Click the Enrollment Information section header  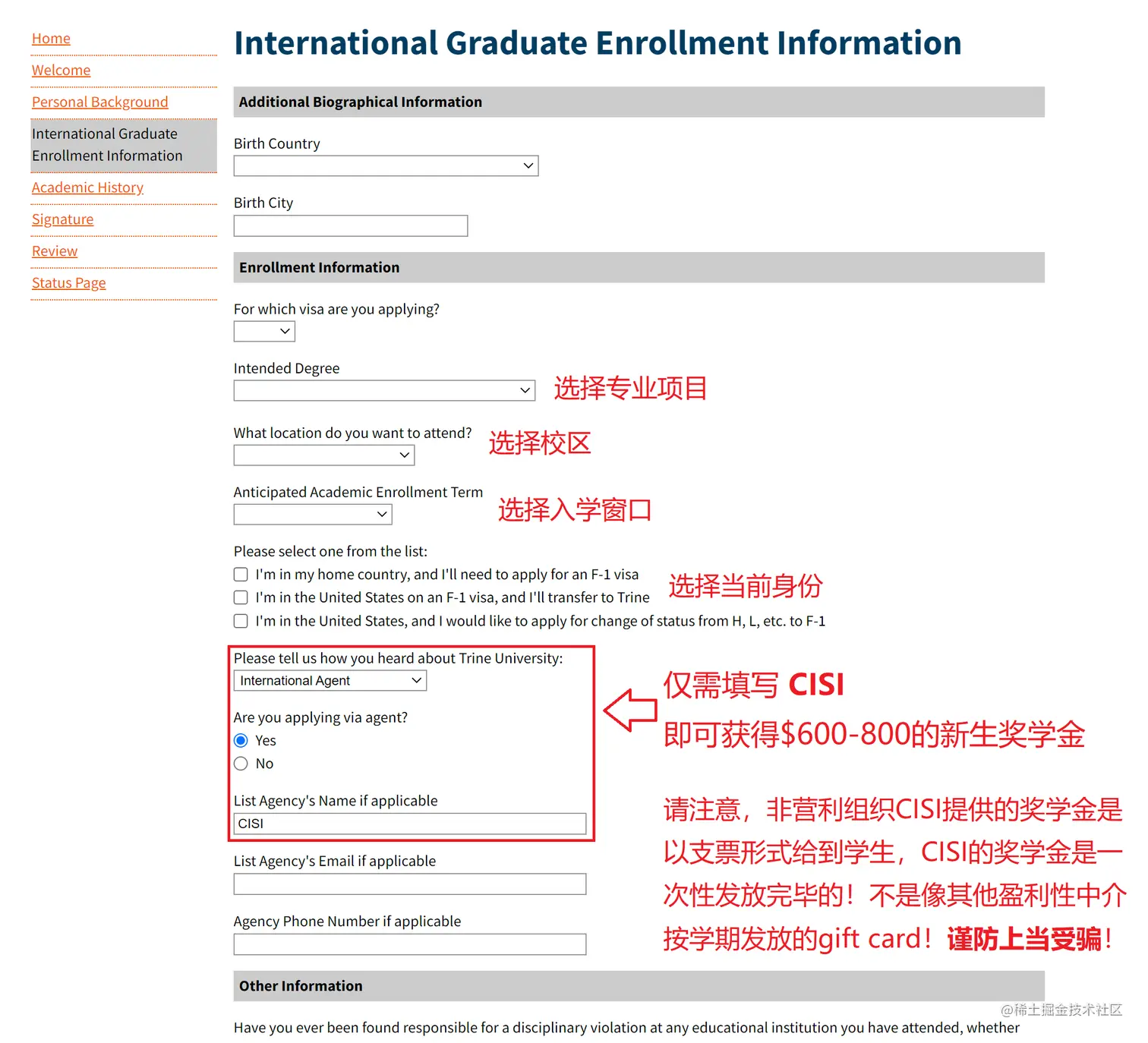pos(639,267)
